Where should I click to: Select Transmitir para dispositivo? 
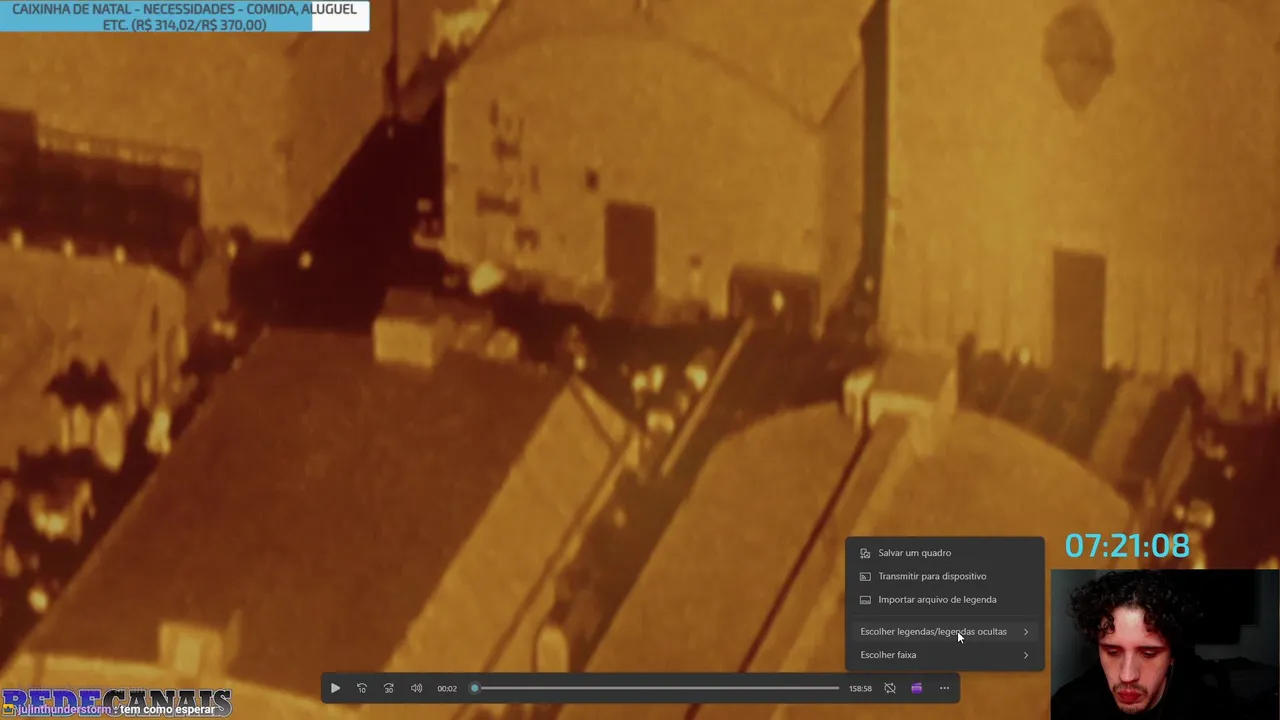945,576
